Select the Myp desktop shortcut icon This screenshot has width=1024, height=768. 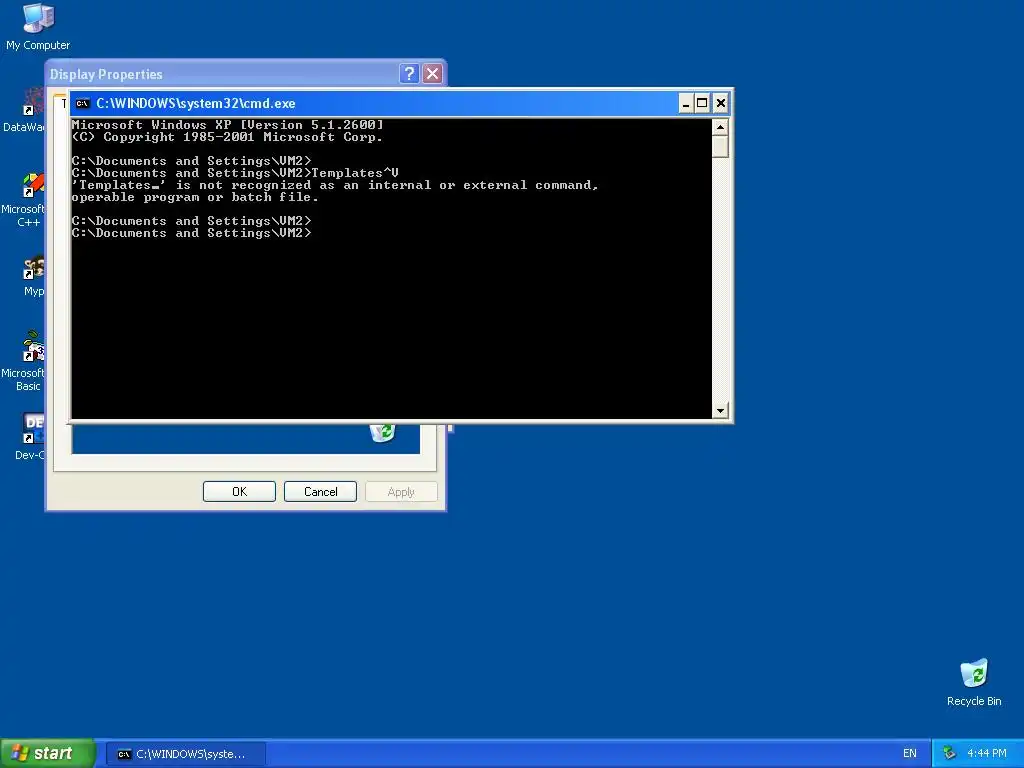coord(33,276)
